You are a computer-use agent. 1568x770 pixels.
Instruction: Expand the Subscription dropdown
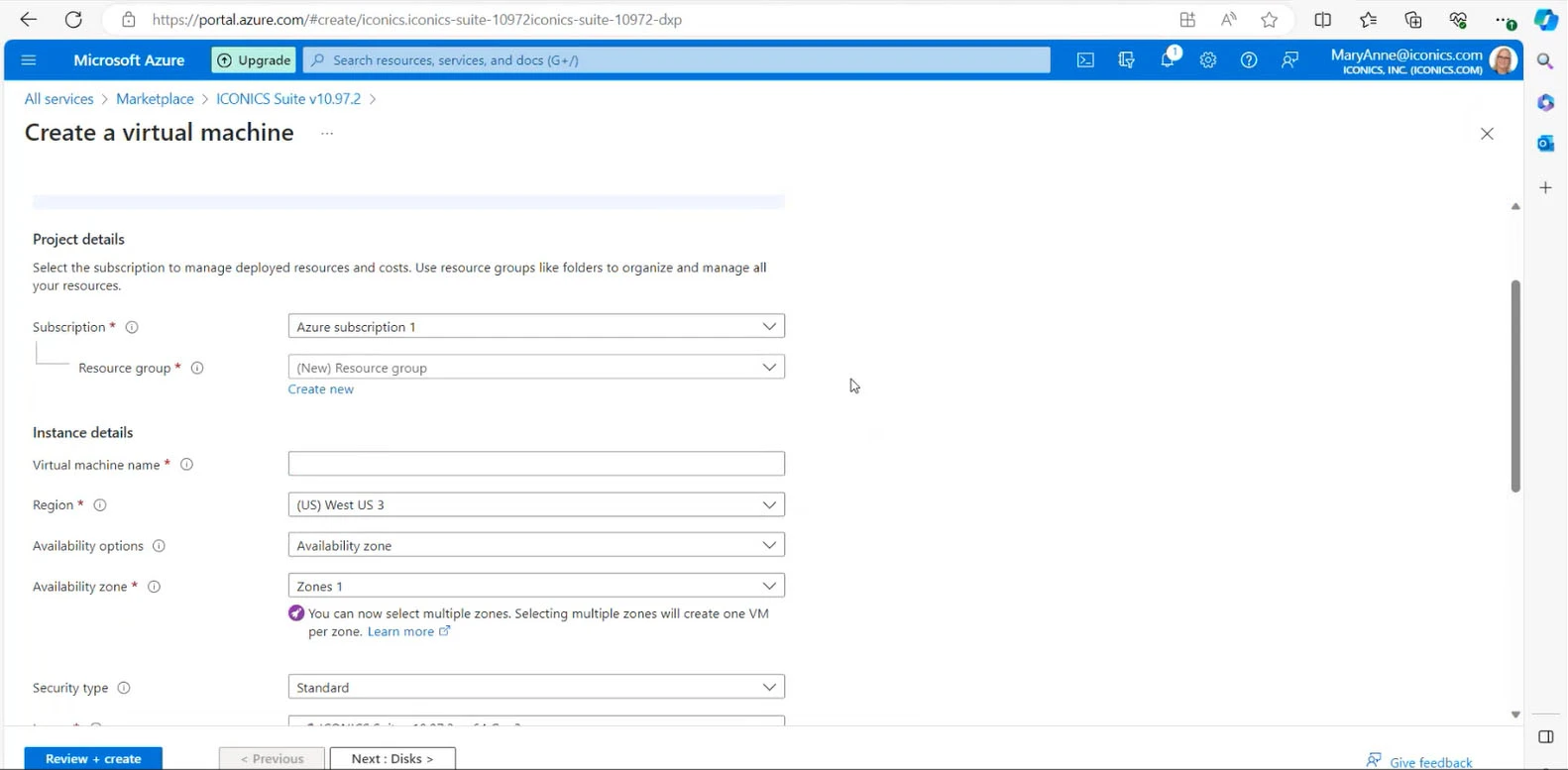535,326
